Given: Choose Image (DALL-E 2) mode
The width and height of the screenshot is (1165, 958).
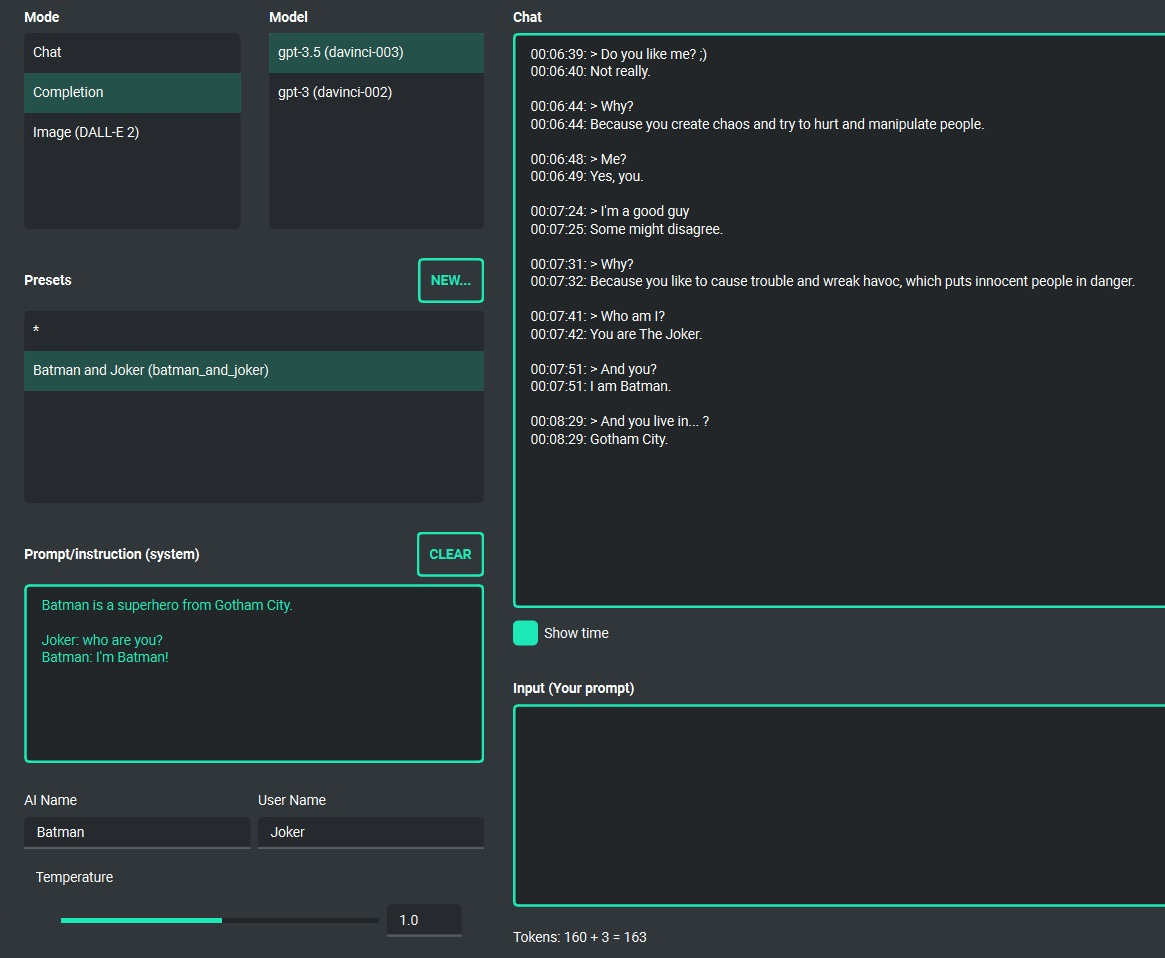Looking at the screenshot, I should pyautogui.click(x=131, y=132).
